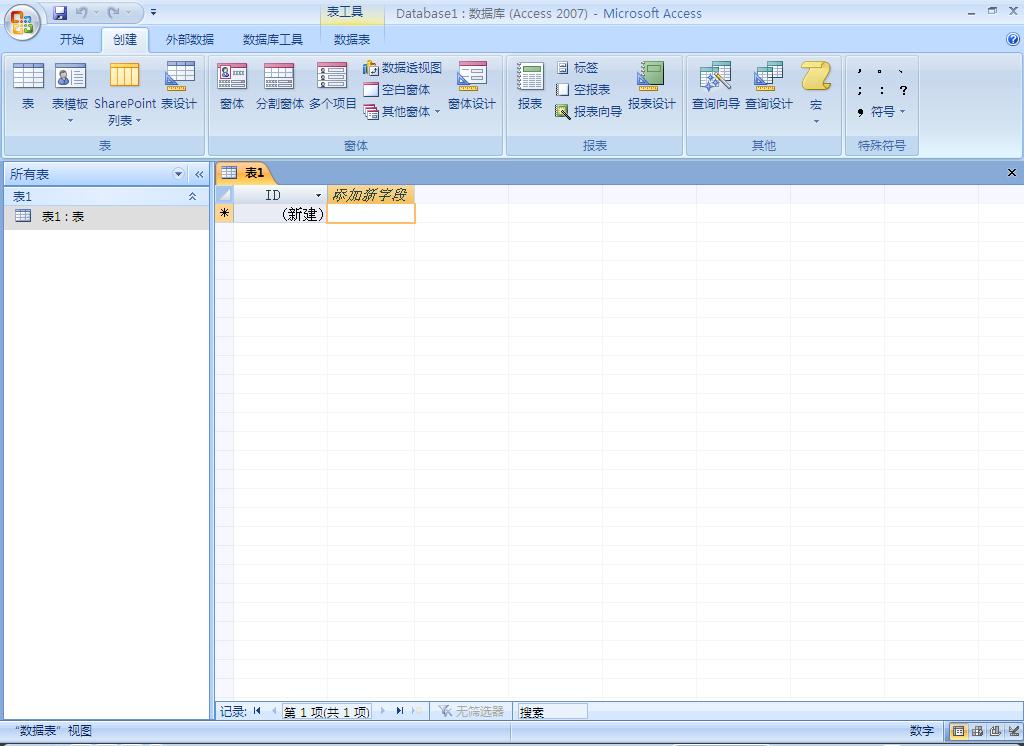Create 标签 labels
The height and width of the screenshot is (746, 1024).
577,67
